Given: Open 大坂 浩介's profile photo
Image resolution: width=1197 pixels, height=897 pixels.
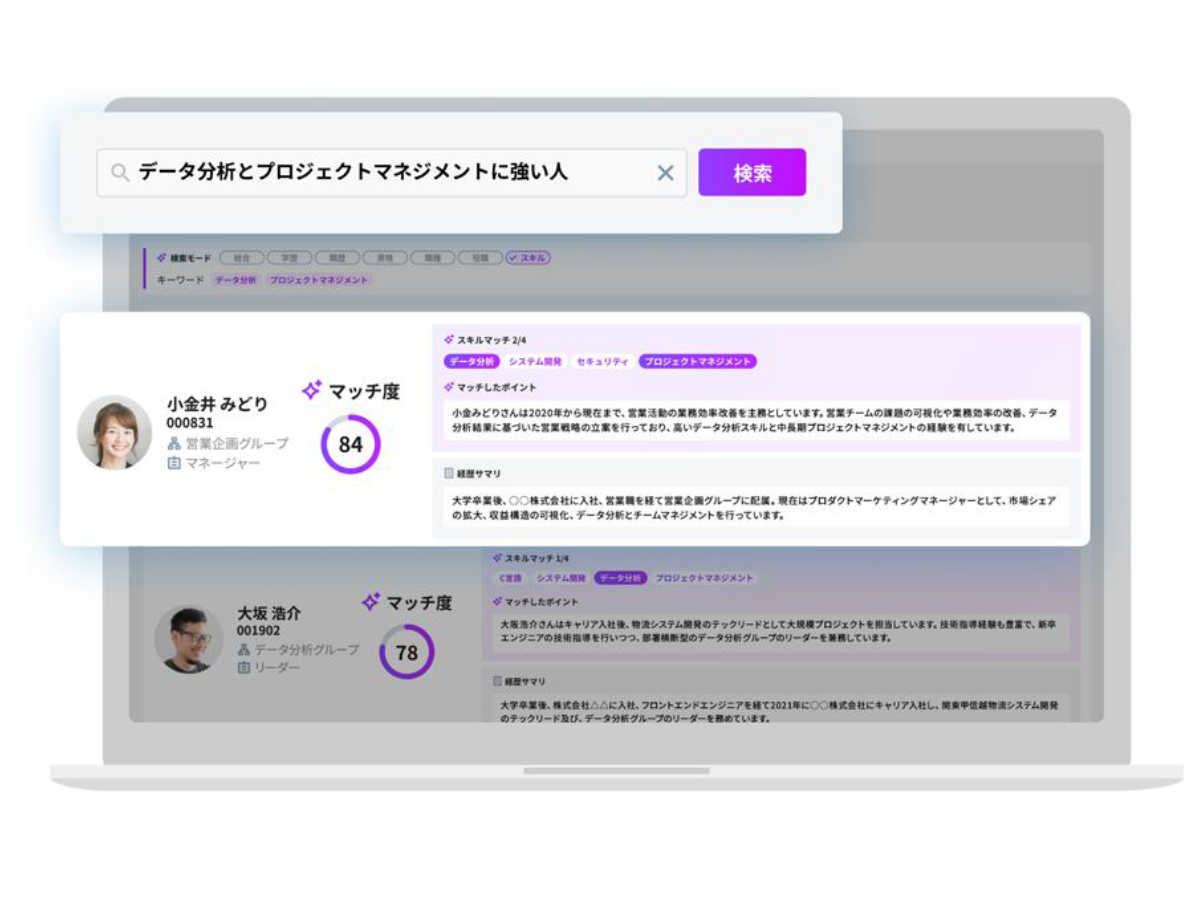Looking at the screenshot, I should coord(189,639).
